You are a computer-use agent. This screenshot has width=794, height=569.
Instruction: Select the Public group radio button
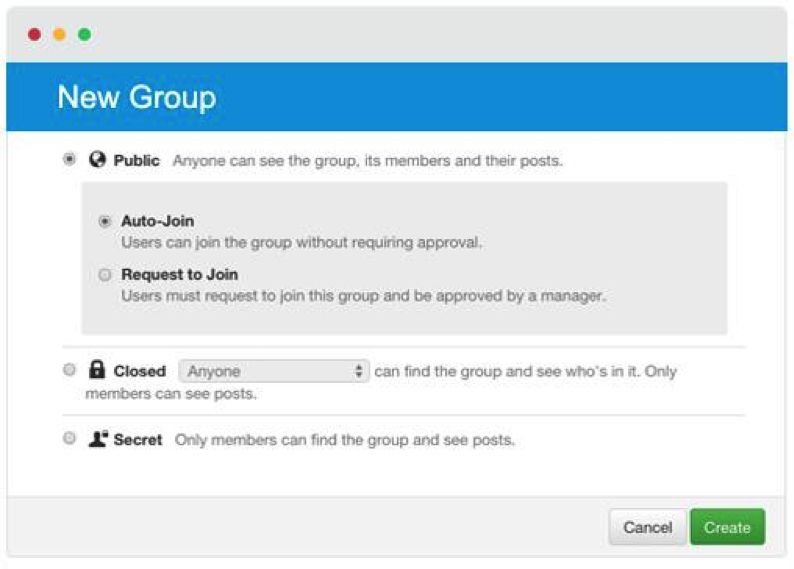[69, 159]
